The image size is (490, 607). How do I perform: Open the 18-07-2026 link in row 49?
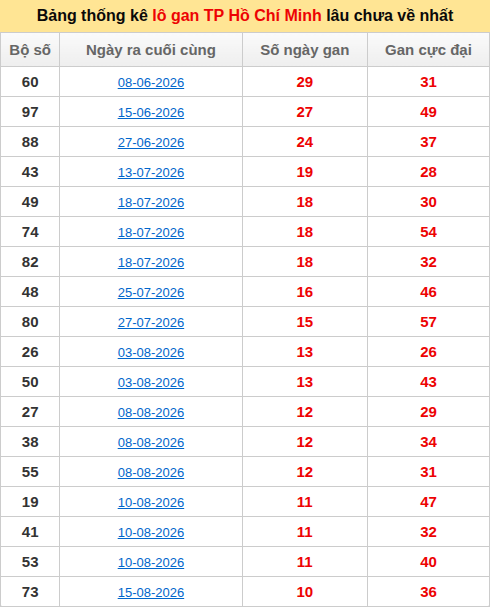tap(151, 202)
